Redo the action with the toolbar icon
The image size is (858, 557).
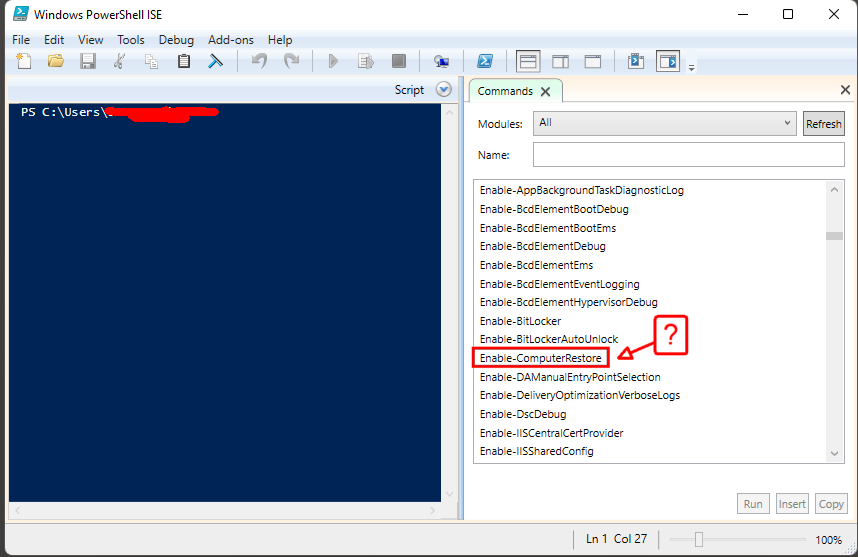[x=292, y=61]
